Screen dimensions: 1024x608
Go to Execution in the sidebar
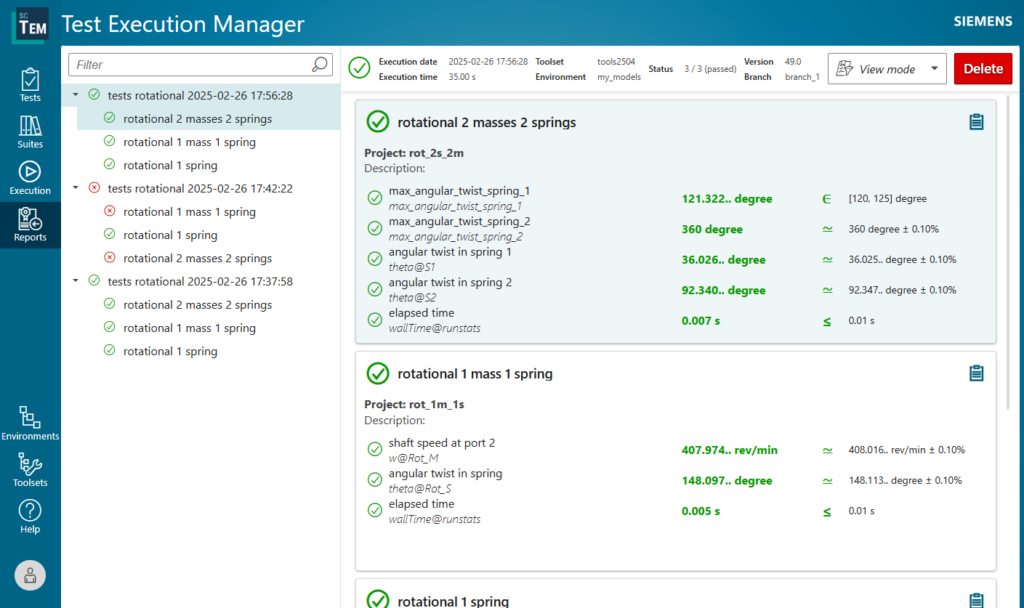(30, 177)
